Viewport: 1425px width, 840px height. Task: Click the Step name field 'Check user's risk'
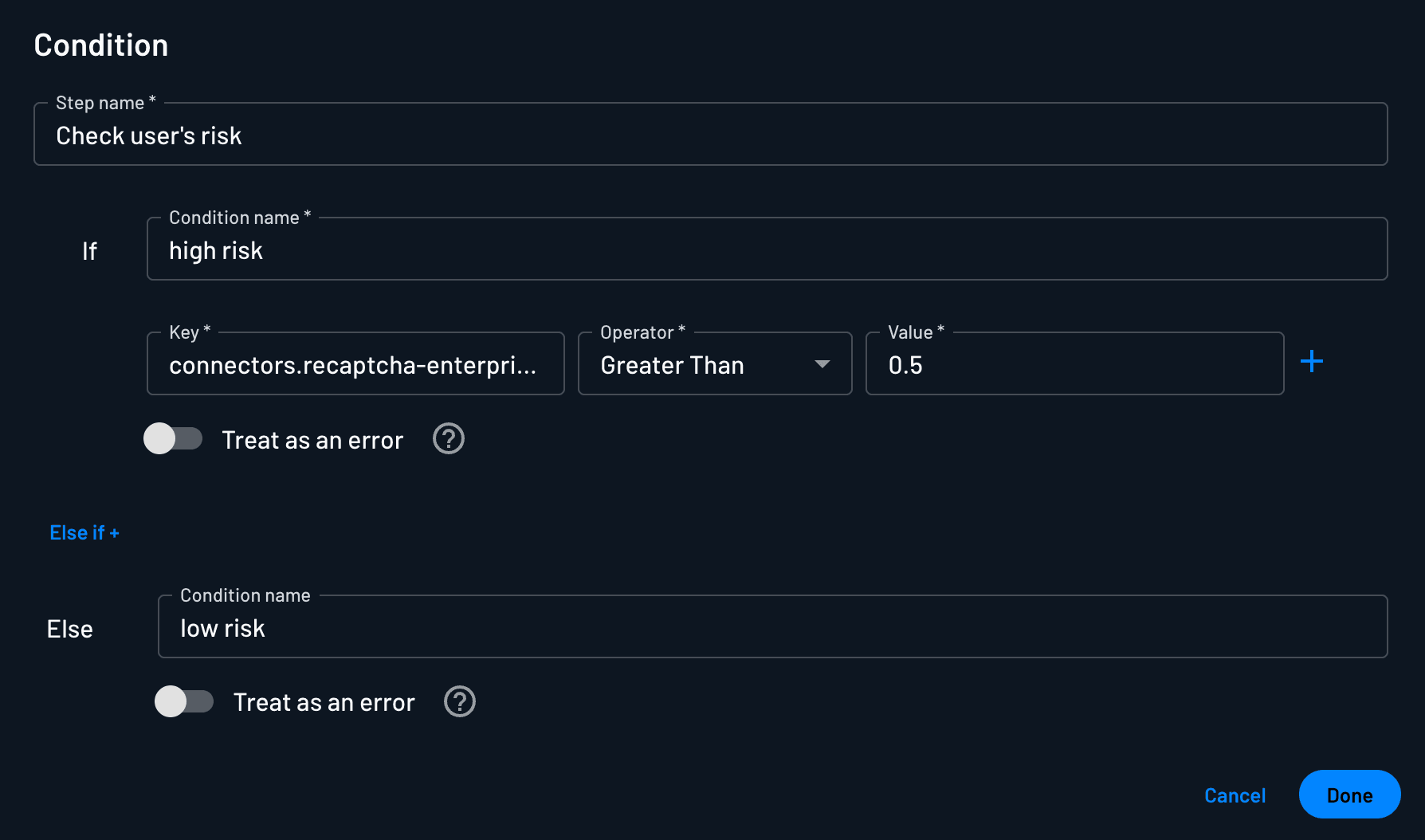coord(709,135)
